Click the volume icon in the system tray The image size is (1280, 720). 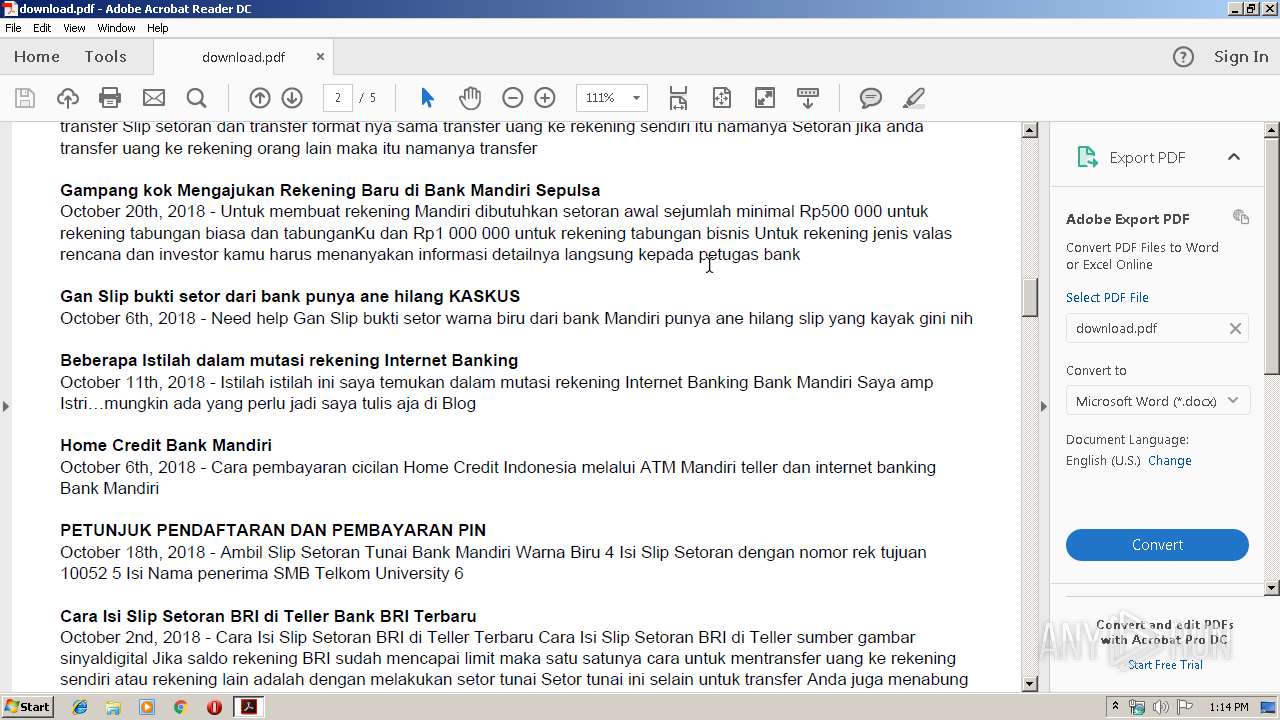1161,707
